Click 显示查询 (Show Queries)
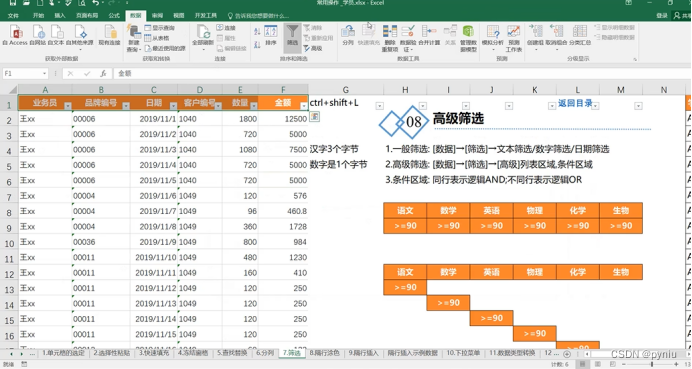The height and width of the screenshot is (369, 692). pos(160,28)
